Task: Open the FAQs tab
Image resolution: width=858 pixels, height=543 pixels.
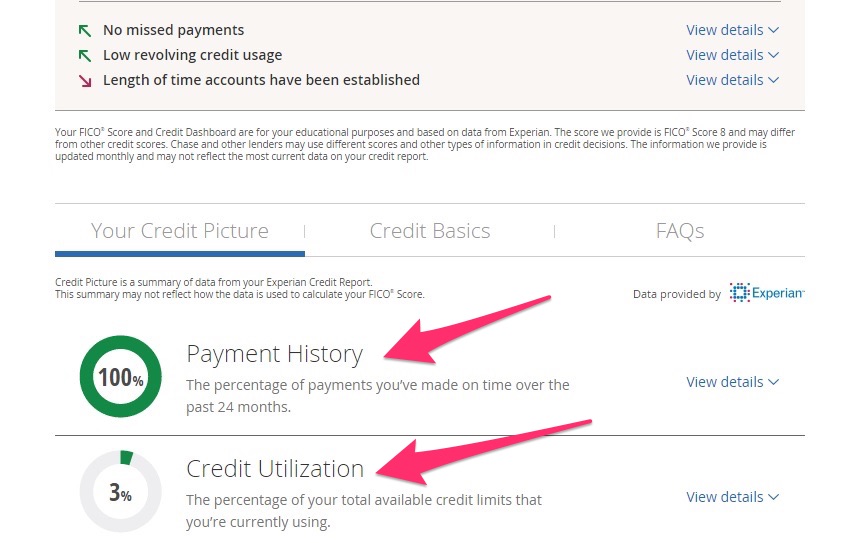Action: (x=680, y=231)
